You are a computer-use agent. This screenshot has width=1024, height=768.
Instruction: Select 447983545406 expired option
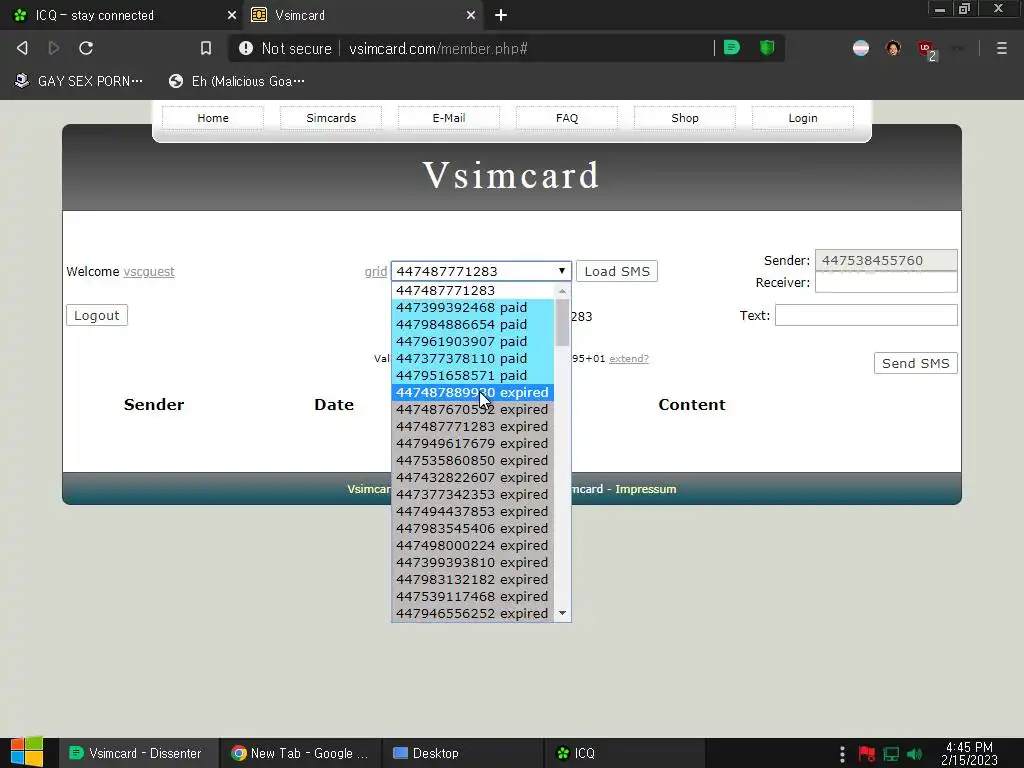point(473,528)
